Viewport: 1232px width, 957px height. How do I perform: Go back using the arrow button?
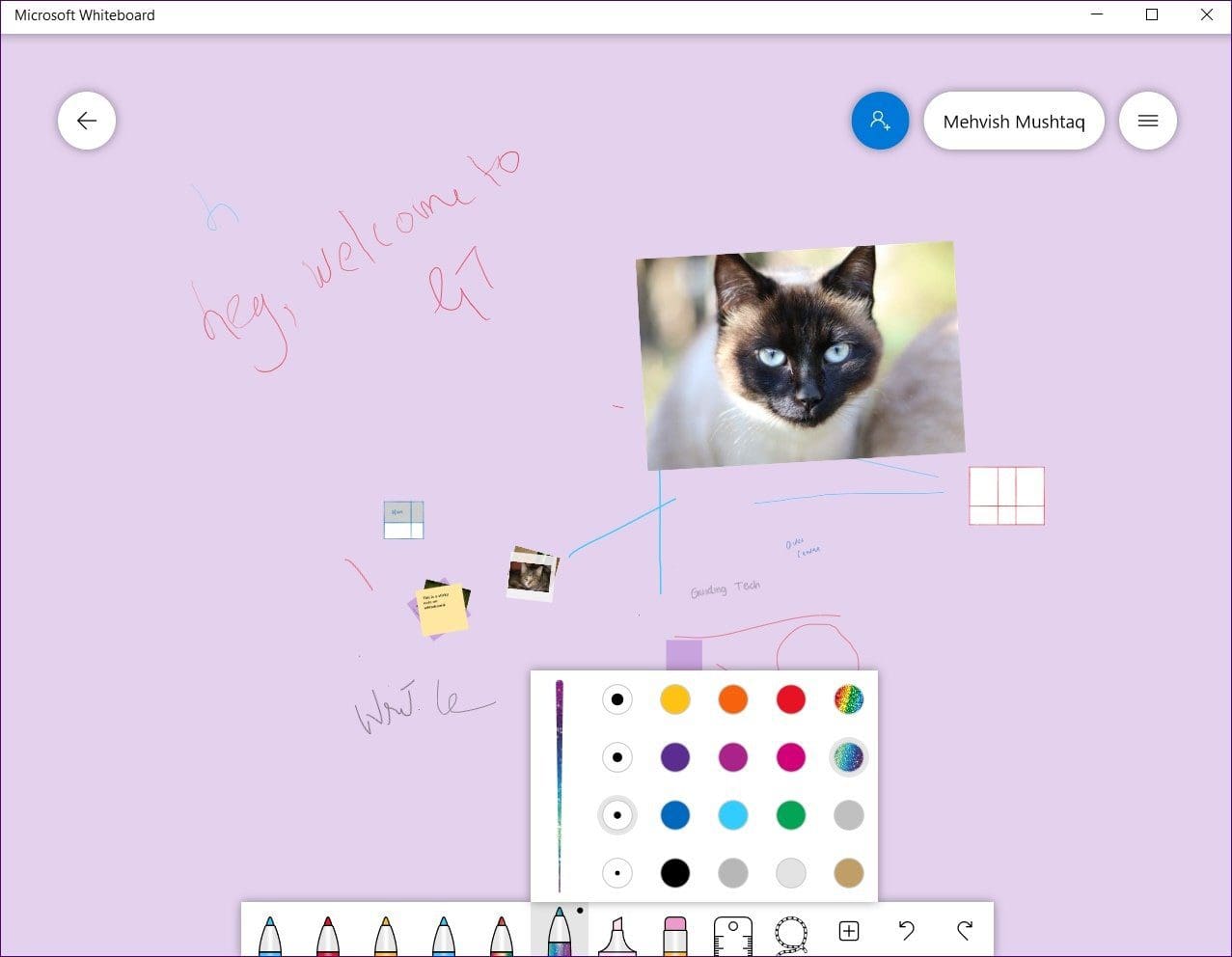tap(87, 121)
